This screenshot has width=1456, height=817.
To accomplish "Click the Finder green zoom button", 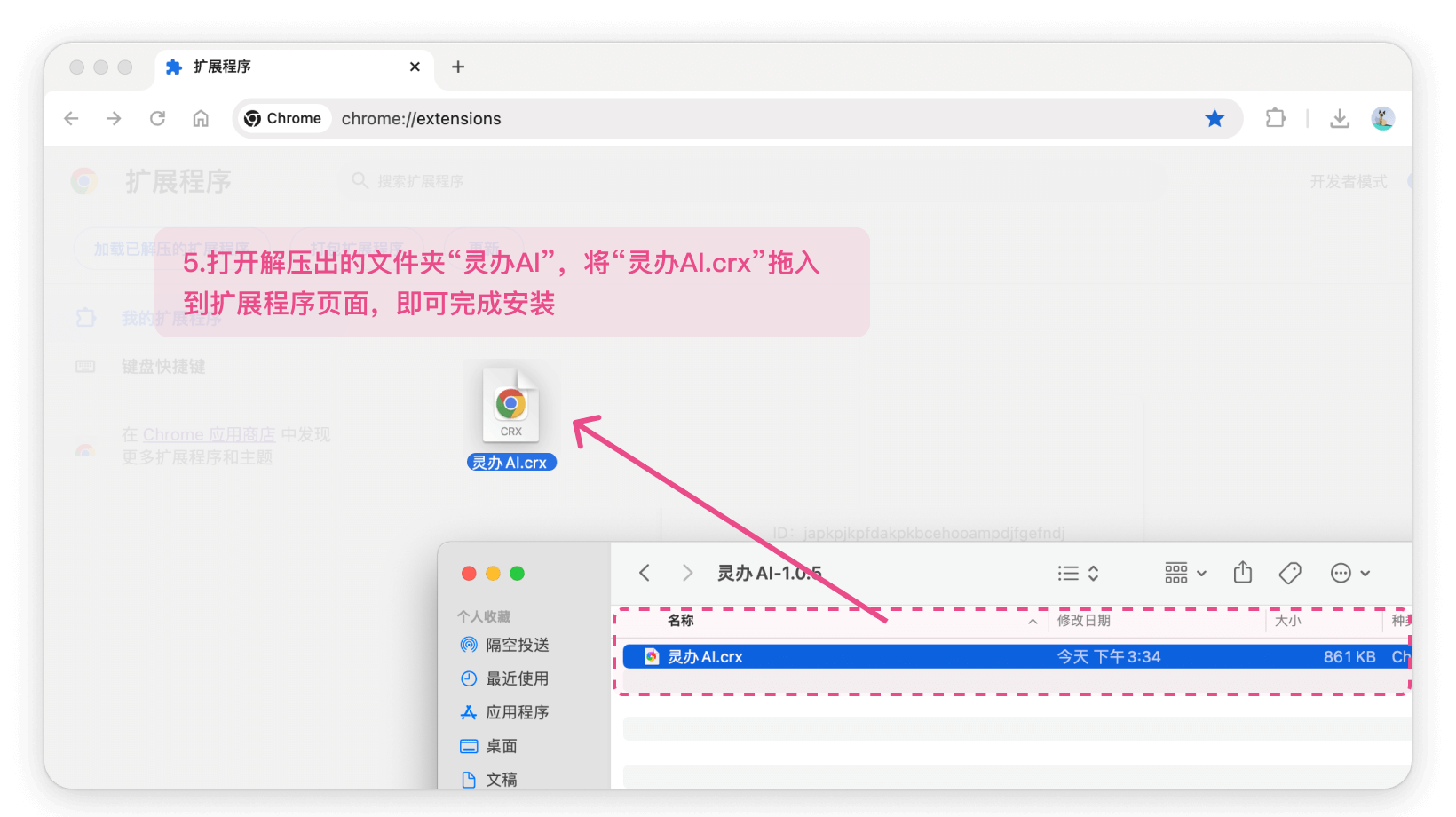I will point(517,574).
